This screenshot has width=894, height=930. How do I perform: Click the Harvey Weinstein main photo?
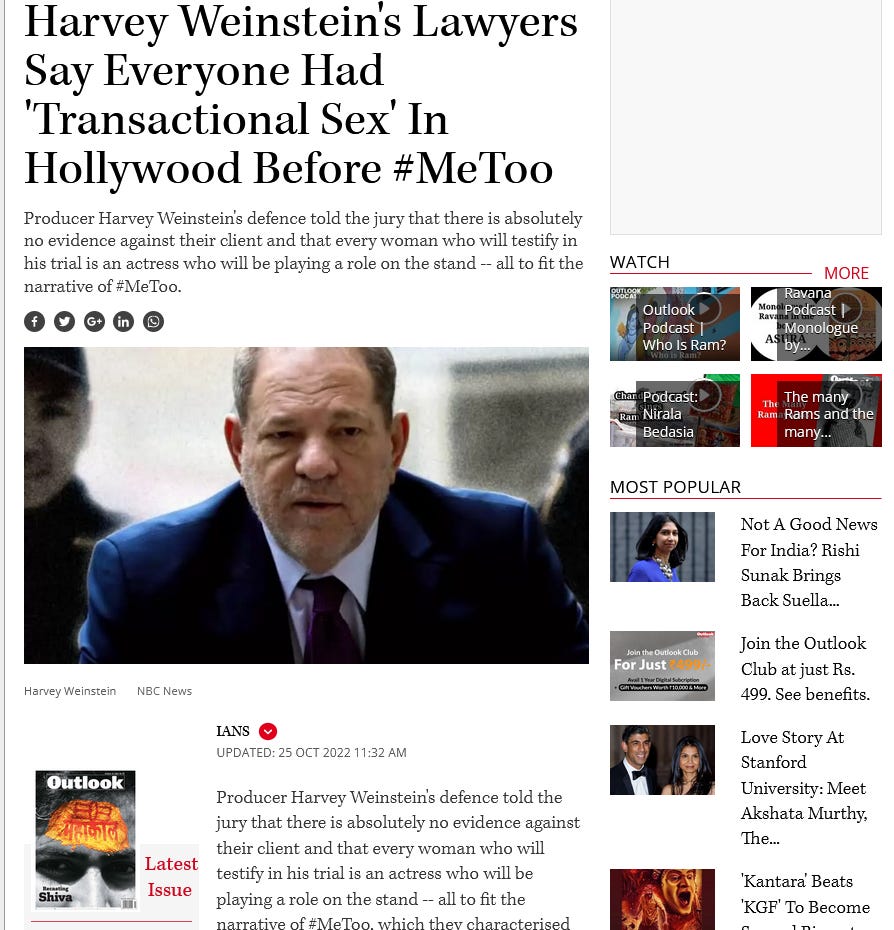[x=306, y=505]
